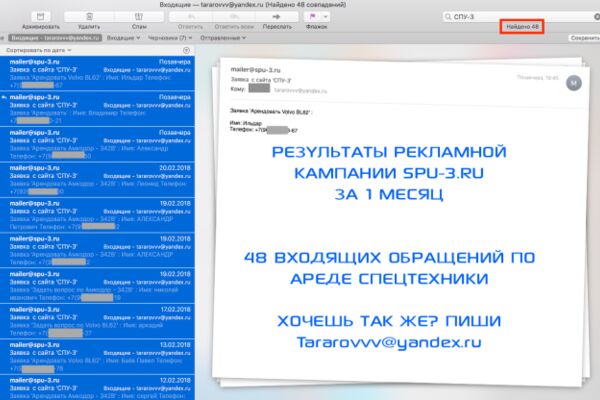Toggle the message filter circle icon
This screenshot has height=400, width=600.
click(x=186, y=50)
